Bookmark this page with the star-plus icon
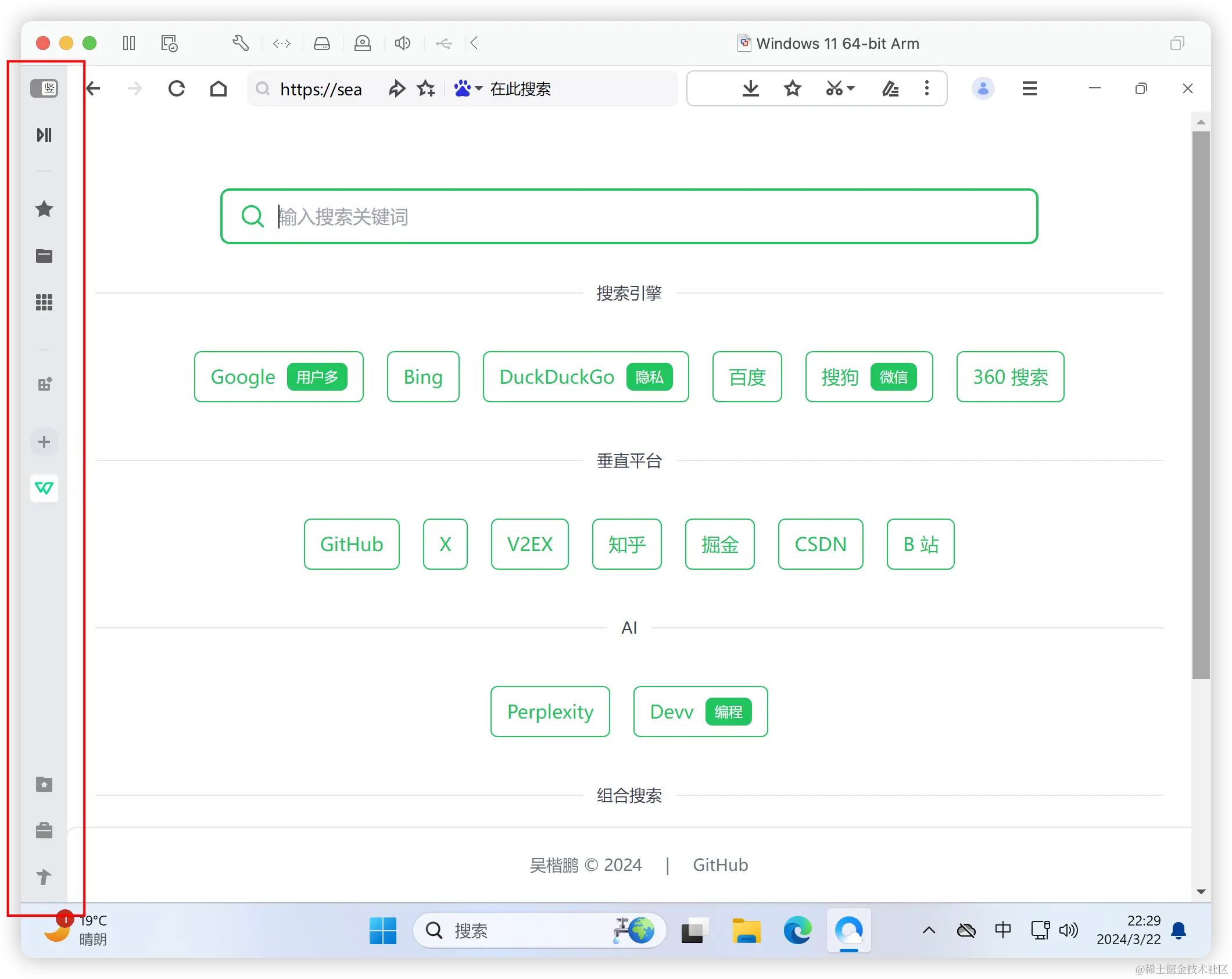 point(426,88)
